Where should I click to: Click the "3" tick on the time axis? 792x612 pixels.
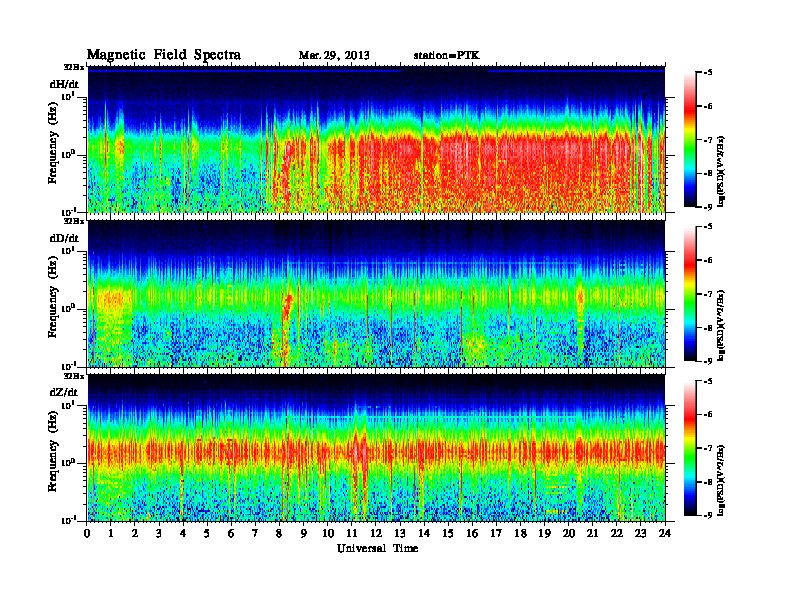[159, 534]
